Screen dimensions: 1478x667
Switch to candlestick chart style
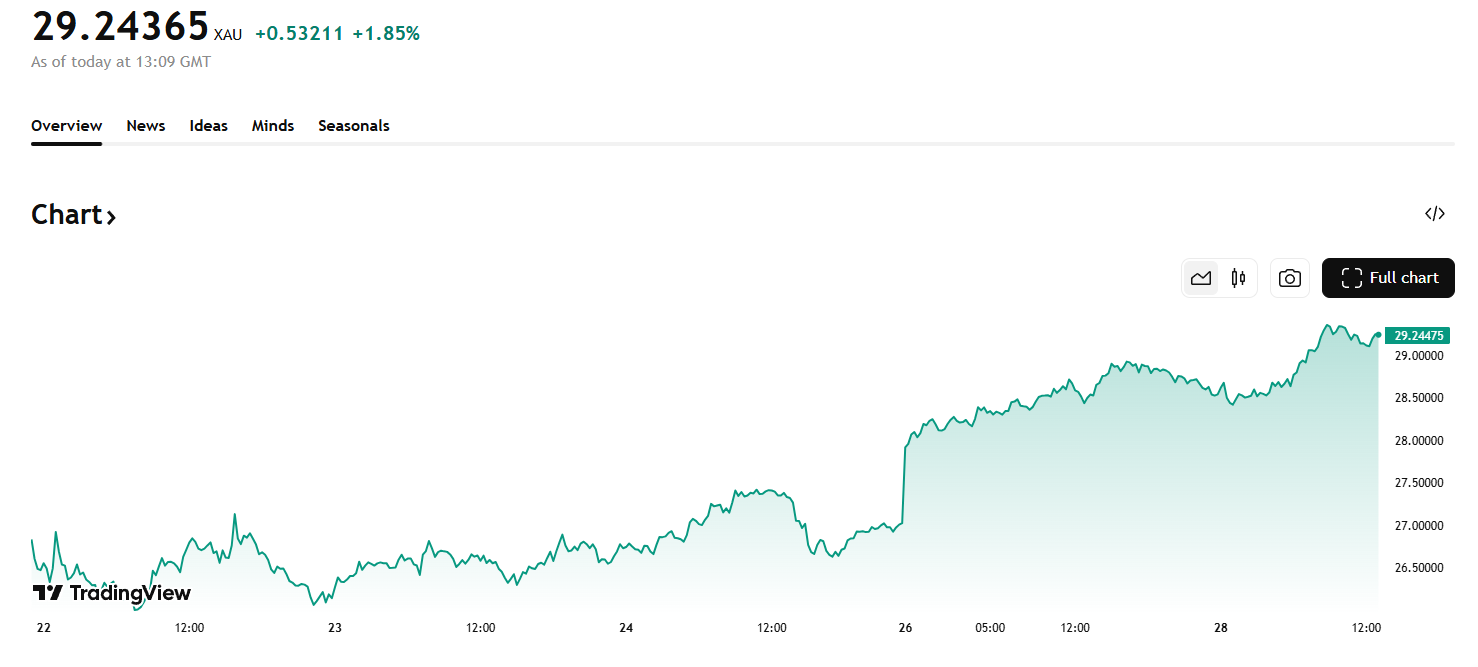pos(1238,278)
